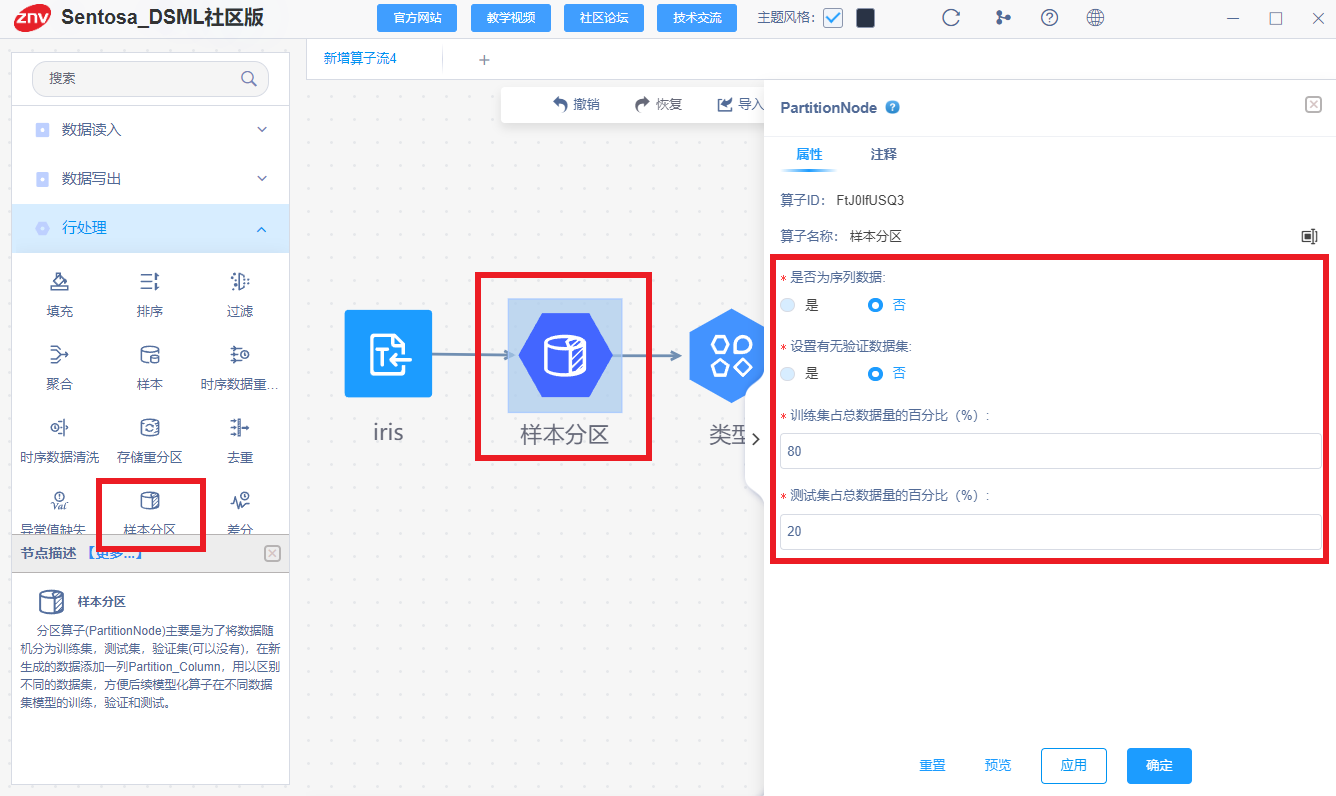Screen dimensions: 1336x796
Task: Select the 时序数据清洗 operator icon
Action: pyautogui.click(x=59, y=428)
